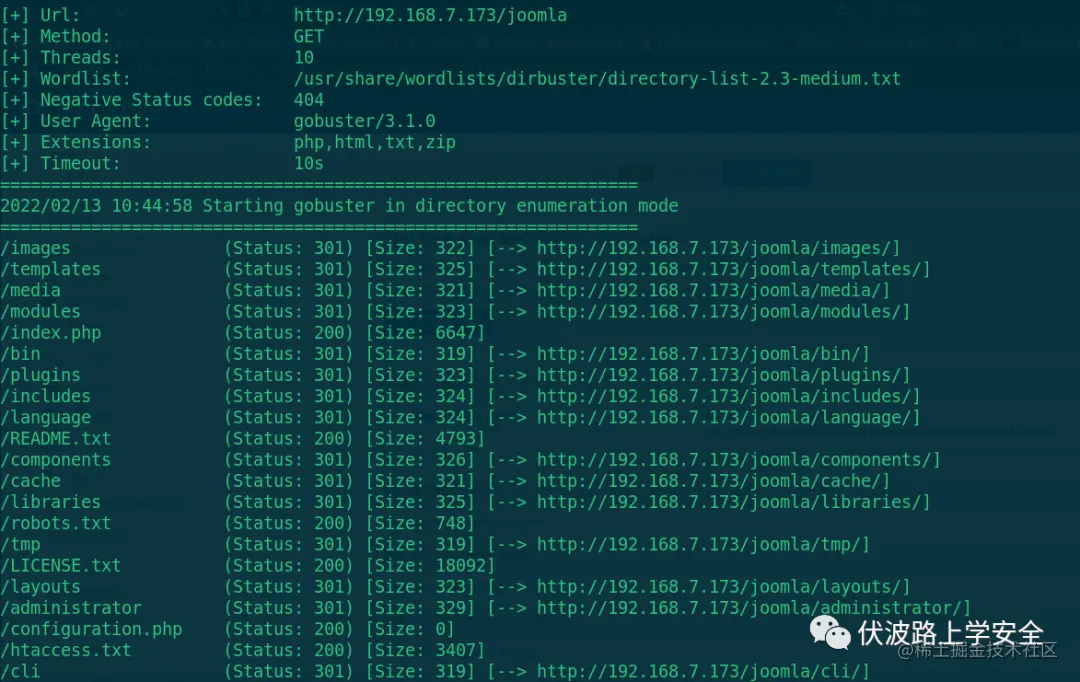Select the /images result path
1080x682 pixels.
(35, 248)
